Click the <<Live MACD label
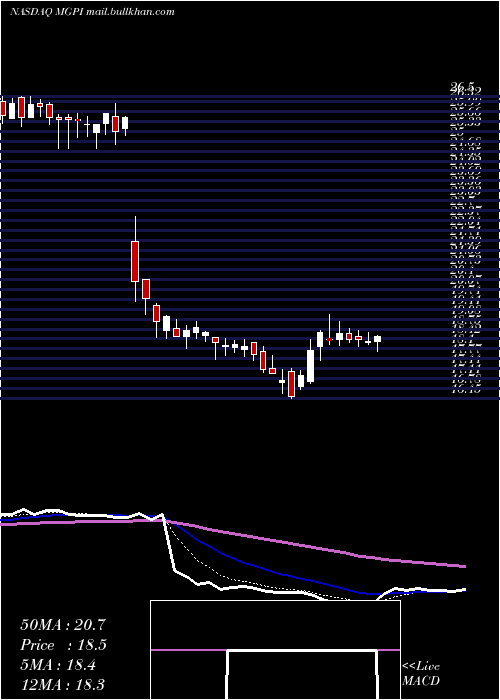 [421, 674]
